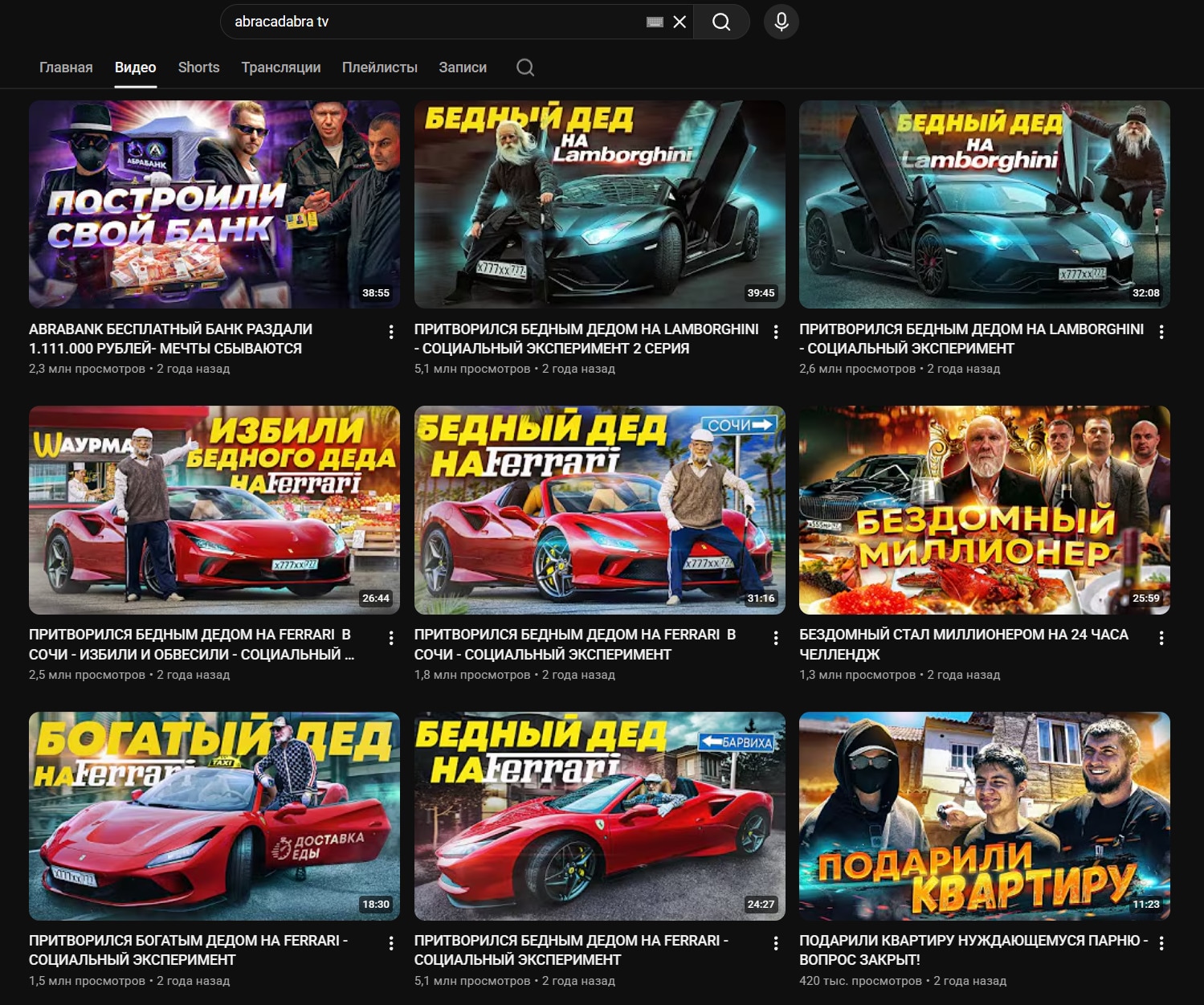1204x1005 pixels.
Task: Click the channel search magnifier next to Записи
Action: [x=525, y=67]
